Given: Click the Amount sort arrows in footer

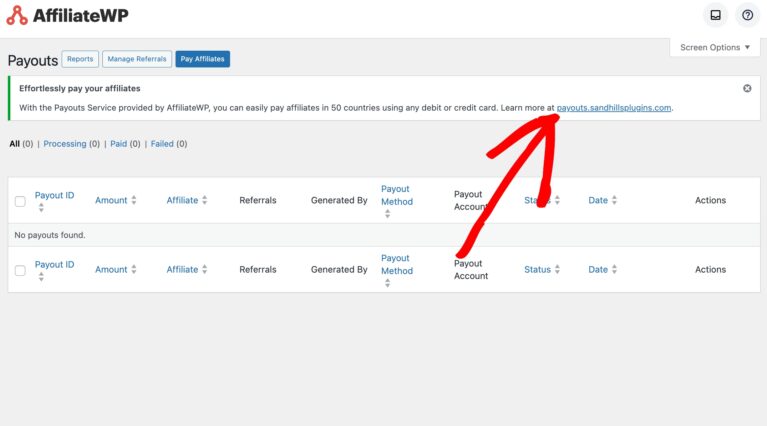Looking at the screenshot, I should 134,269.
